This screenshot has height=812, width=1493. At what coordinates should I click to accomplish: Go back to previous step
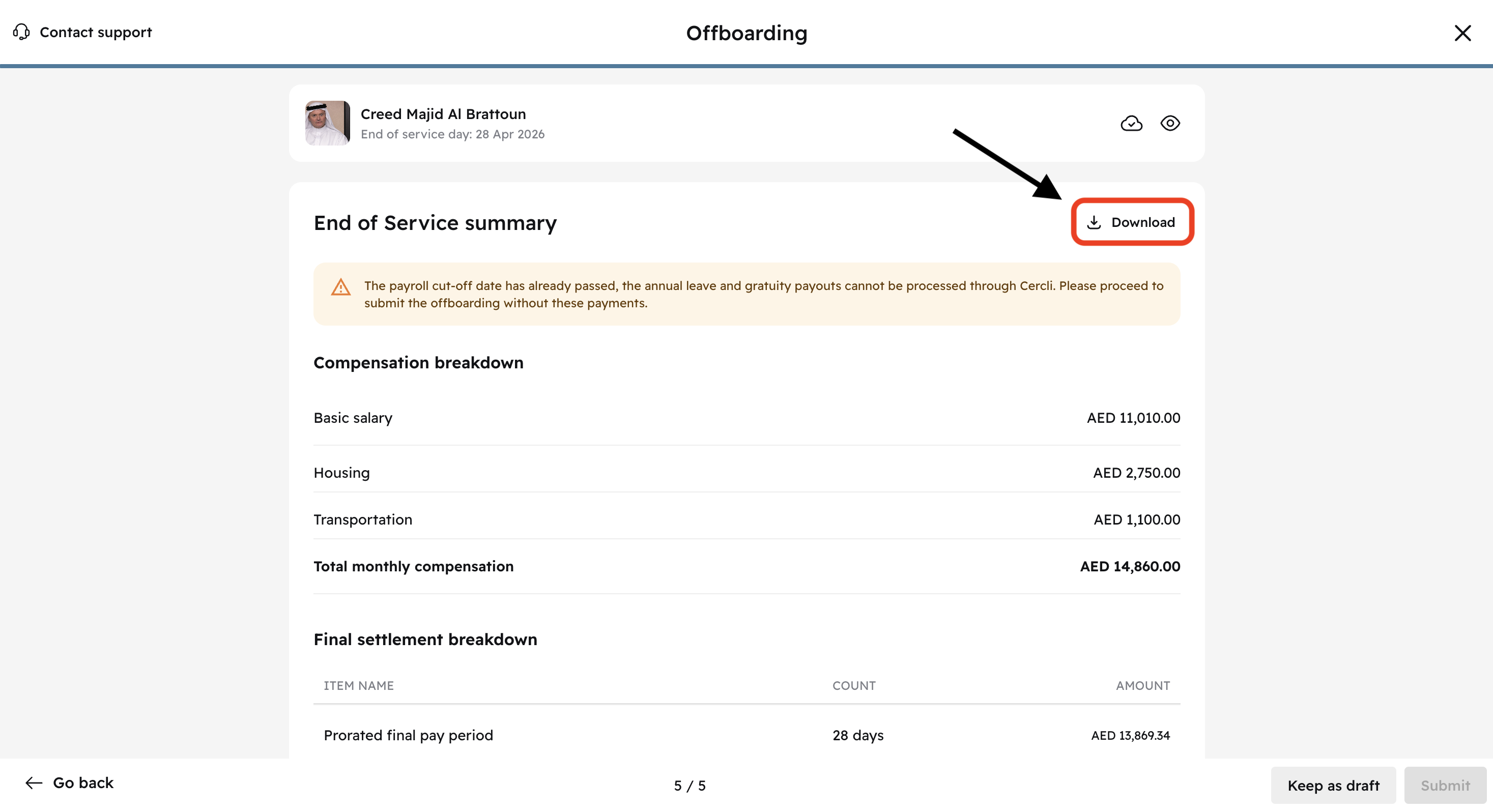click(x=83, y=783)
